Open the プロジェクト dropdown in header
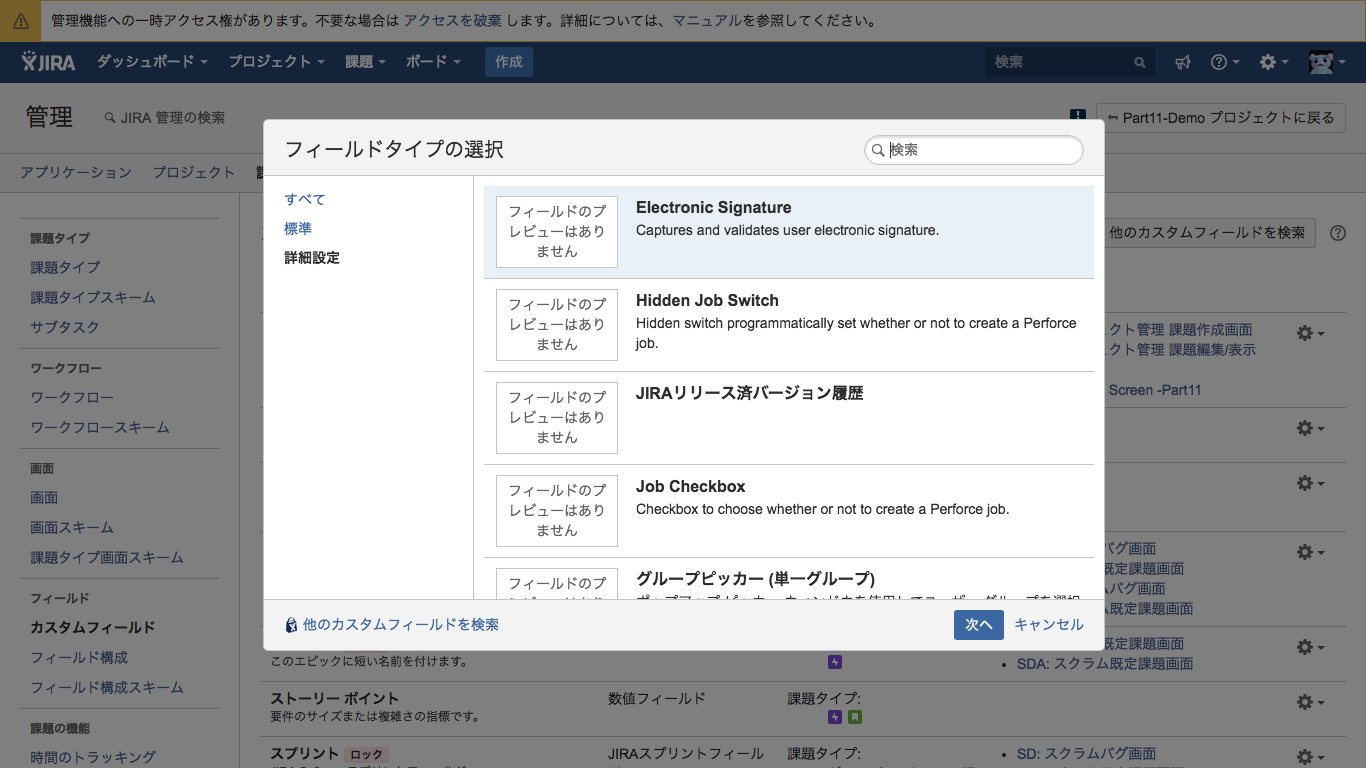The image size is (1366, 768). [x=276, y=62]
